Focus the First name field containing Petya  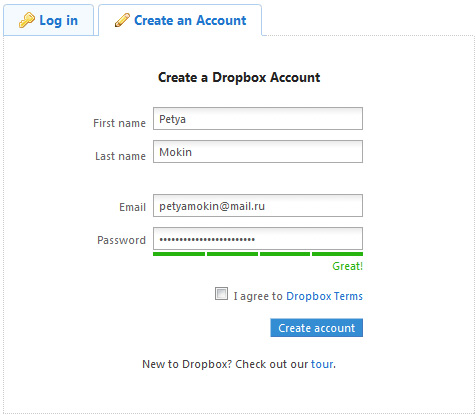[258, 119]
